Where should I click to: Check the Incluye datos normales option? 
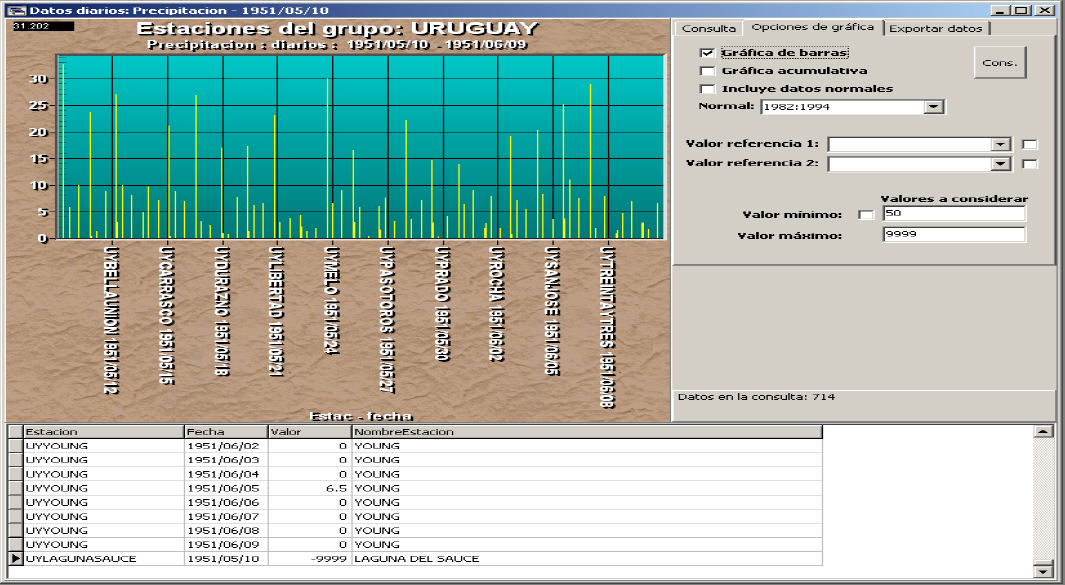coord(708,89)
